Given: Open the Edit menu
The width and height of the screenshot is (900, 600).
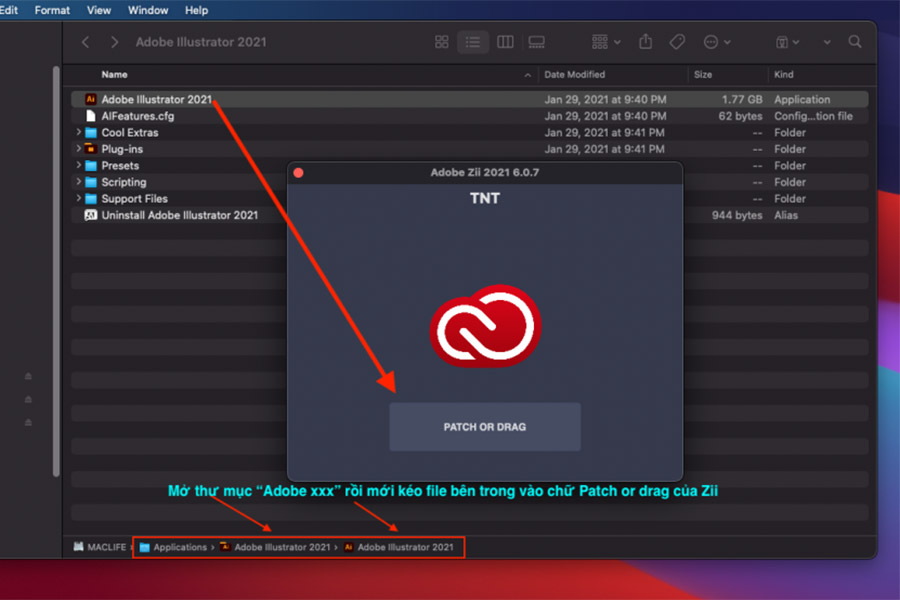Looking at the screenshot, I should 9,10.
